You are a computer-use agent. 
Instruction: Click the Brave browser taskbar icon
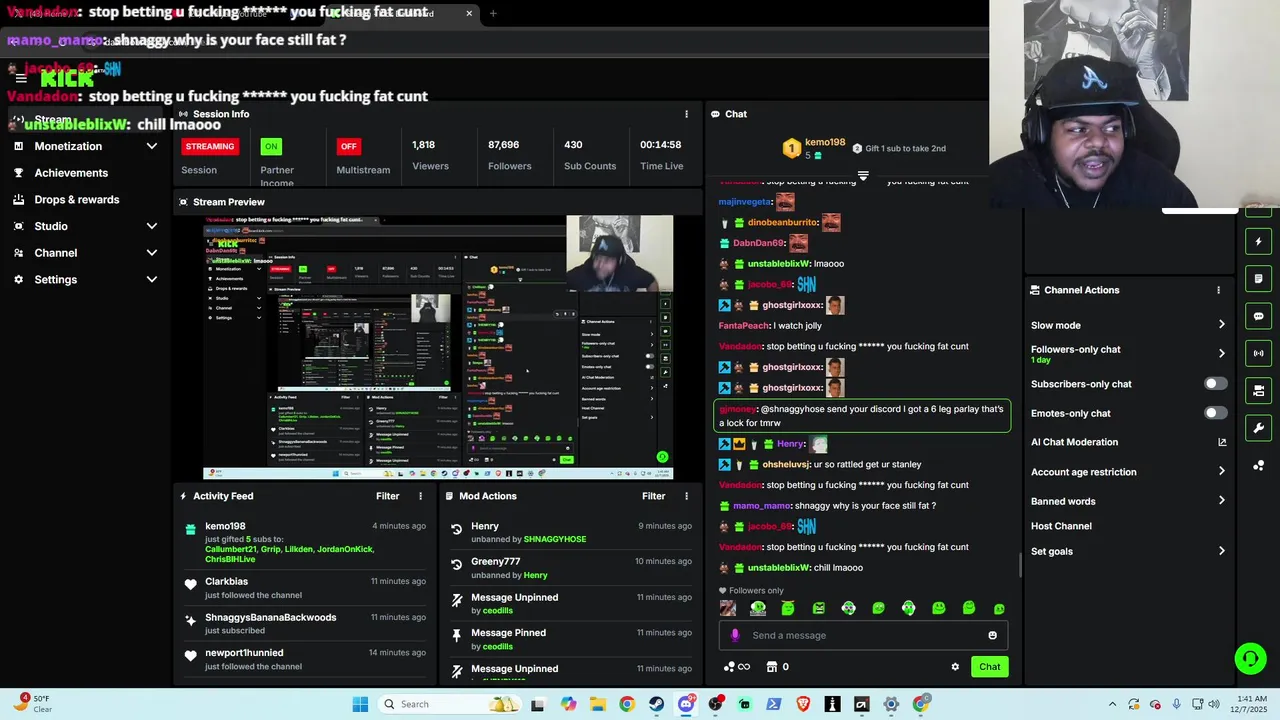(803, 704)
